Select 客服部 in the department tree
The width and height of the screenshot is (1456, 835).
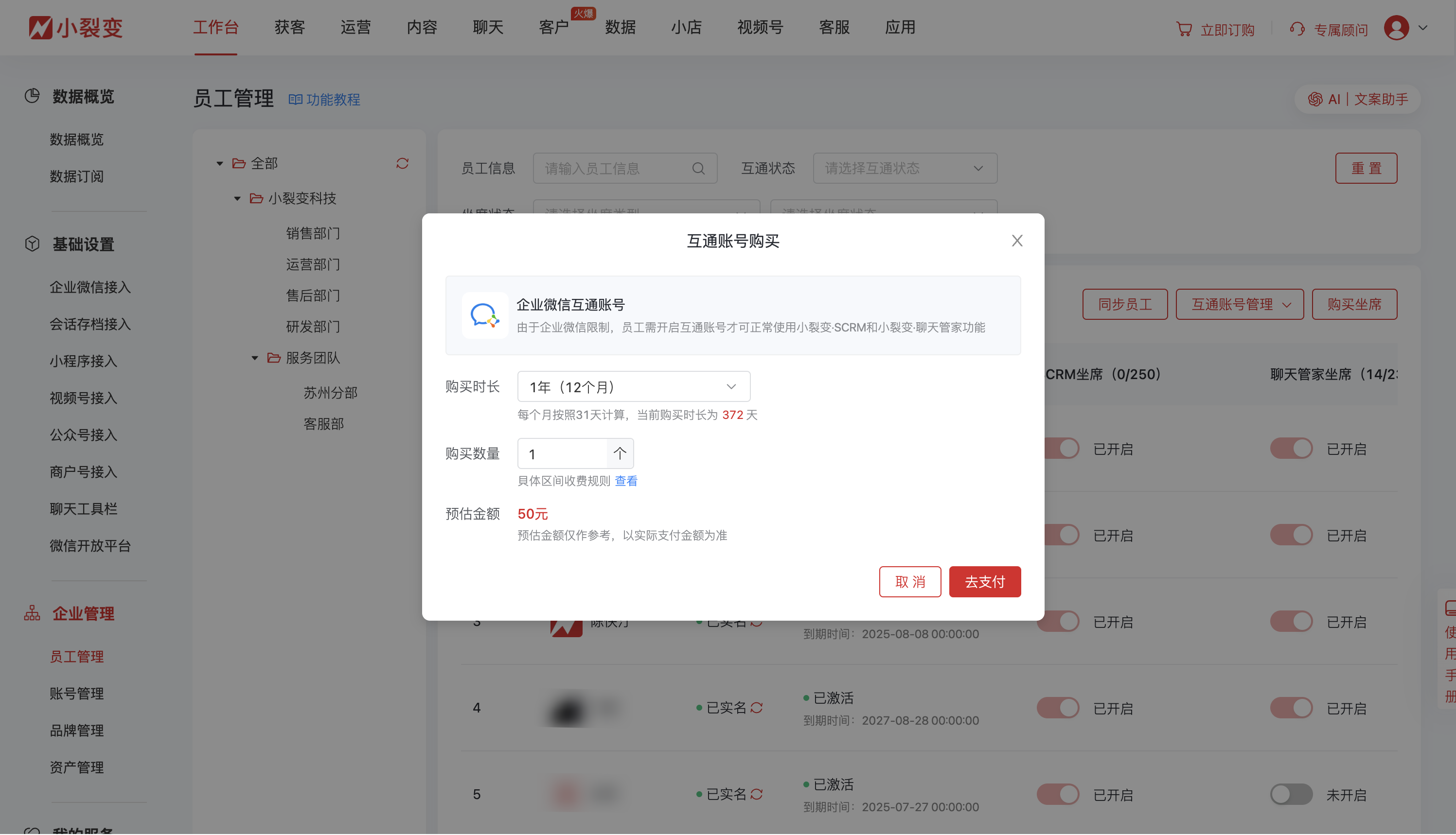tap(323, 424)
